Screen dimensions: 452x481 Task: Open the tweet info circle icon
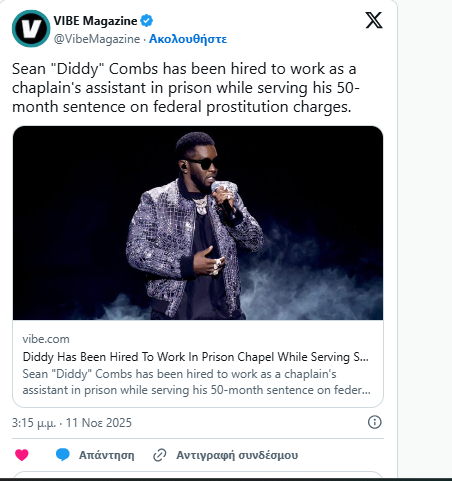[374, 422]
